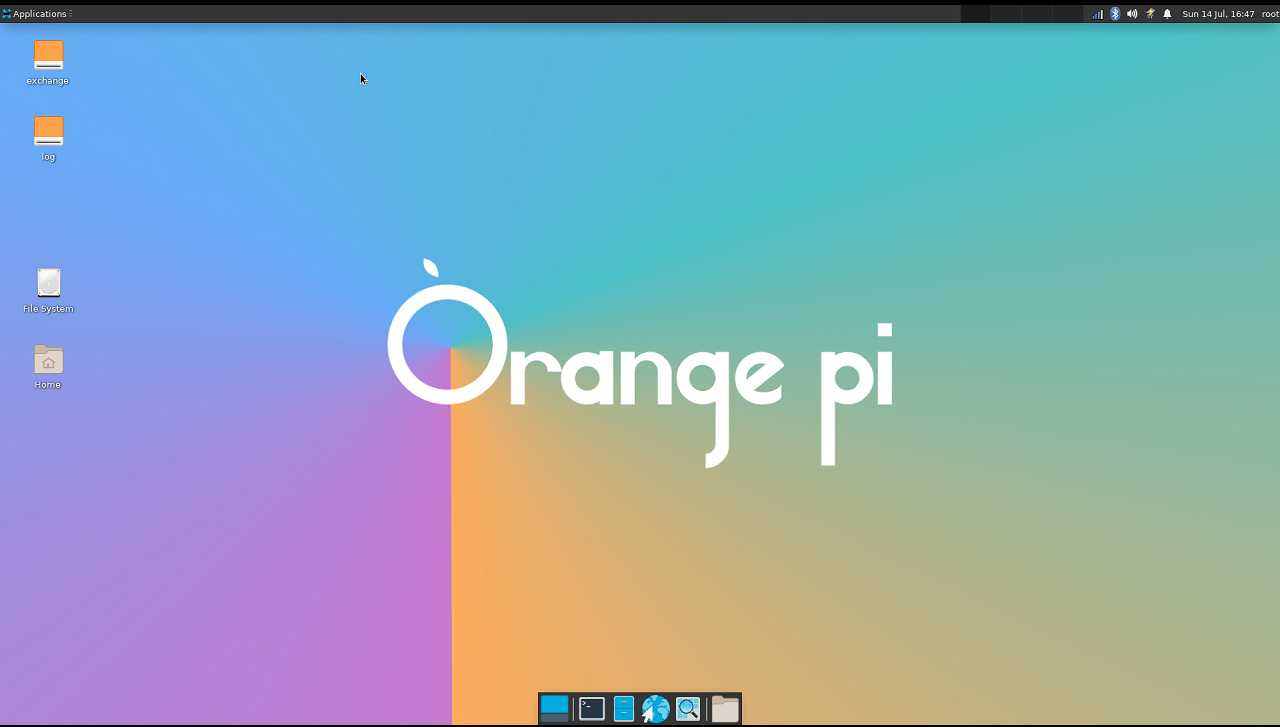Select the log drive desktop icon
Image resolution: width=1280 pixels, height=727 pixels.
pos(48,132)
